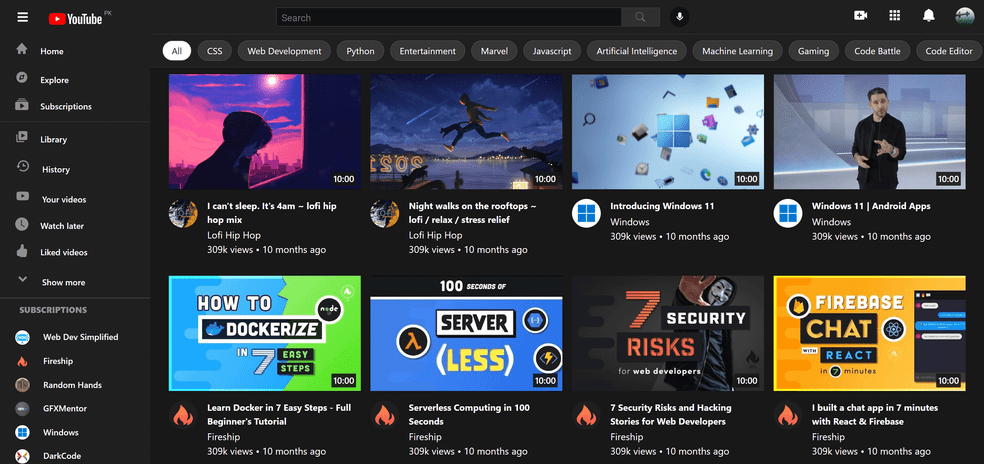Click the Your videos icon
Image resolution: width=984 pixels, height=464 pixels.
(x=23, y=197)
